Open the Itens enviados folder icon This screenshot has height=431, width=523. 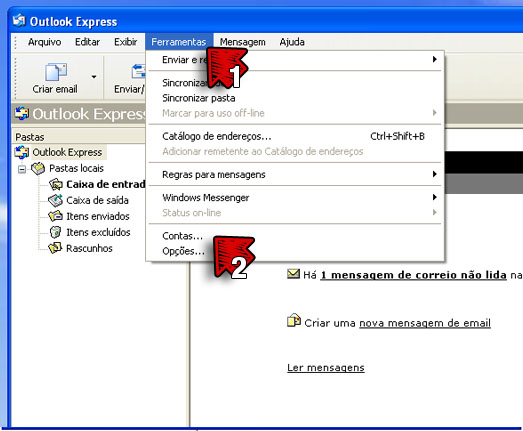pyautogui.click(x=55, y=216)
